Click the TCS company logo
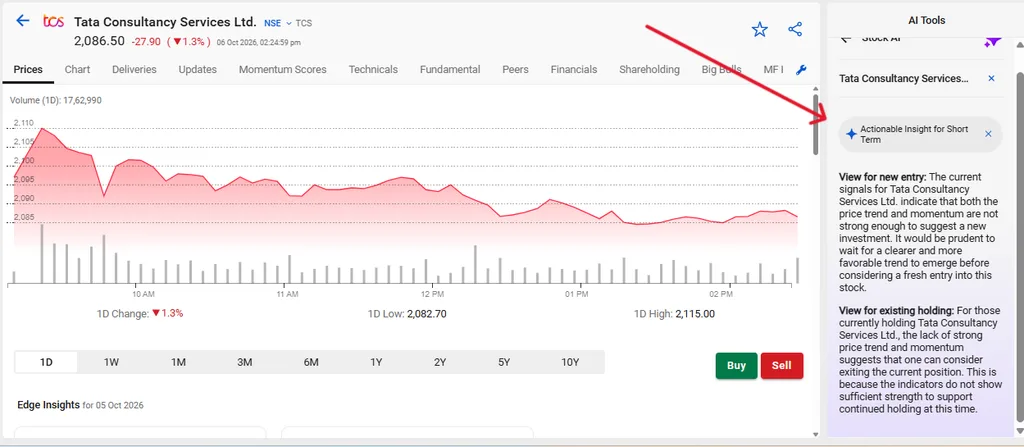The width and height of the screenshot is (1024, 447). tap(54, 21)
